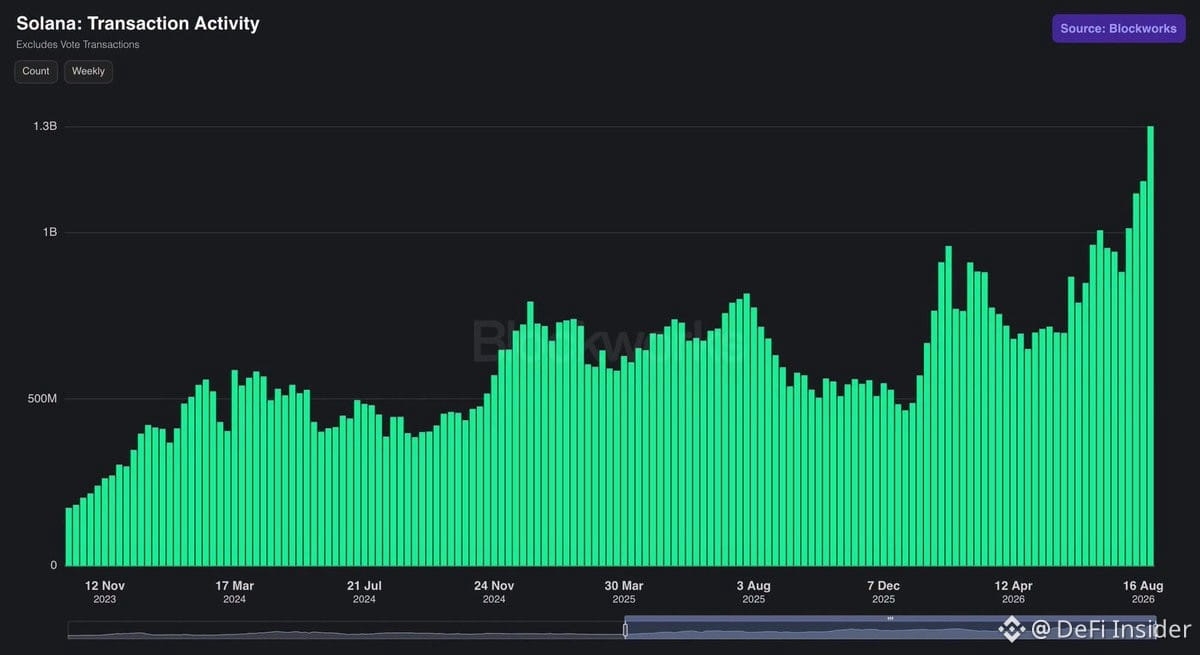This screenshot has height=655, width=1200.
Task: Click the highlighted range in the navigator
Action: [890, 630]
